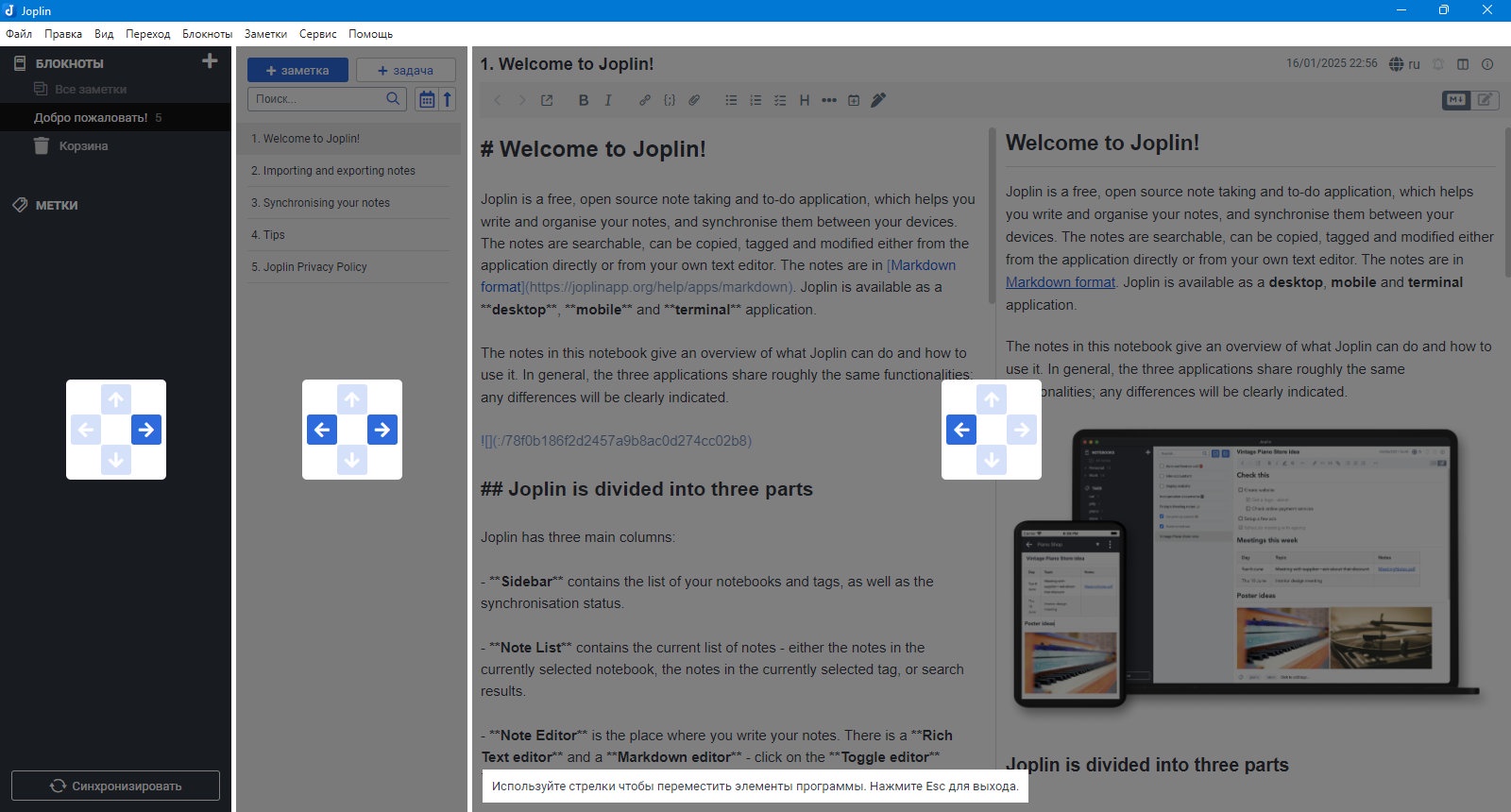Click the Синхронизировать button
The image size is (1511, 812).
[115, 786]
